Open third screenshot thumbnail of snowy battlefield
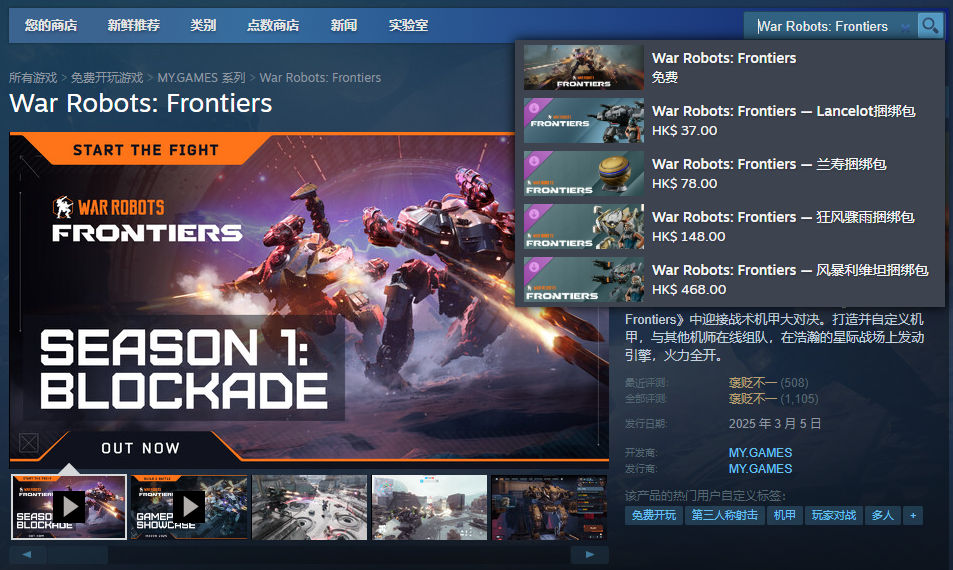 tap(309, 507)
